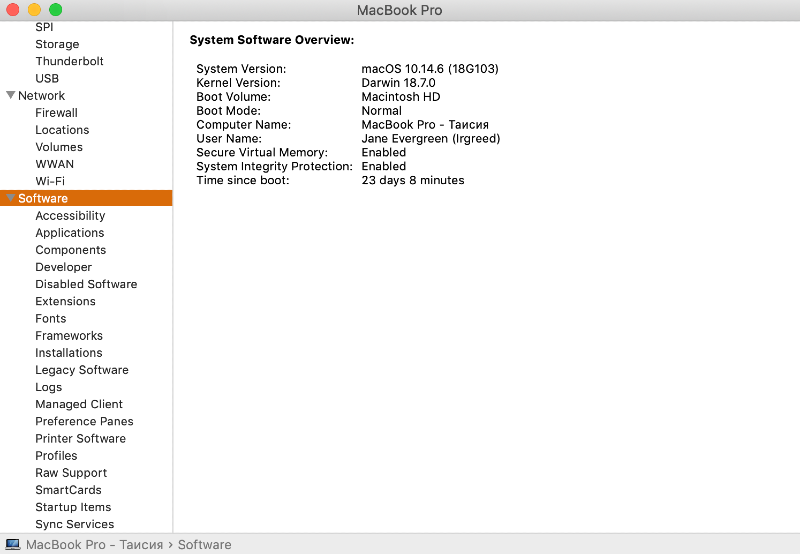View Installations history
The width and height of the screenshot is (800, 554).
69,353
